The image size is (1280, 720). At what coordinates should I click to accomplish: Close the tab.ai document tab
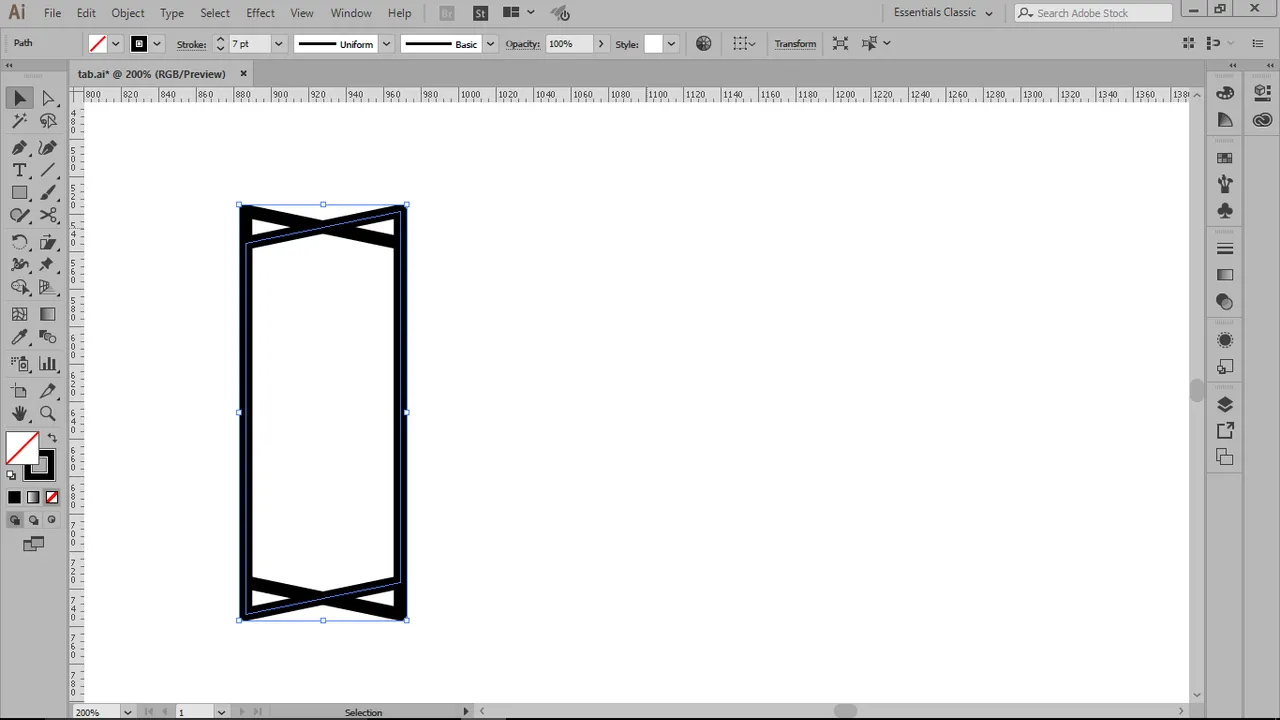pos(243,73)
